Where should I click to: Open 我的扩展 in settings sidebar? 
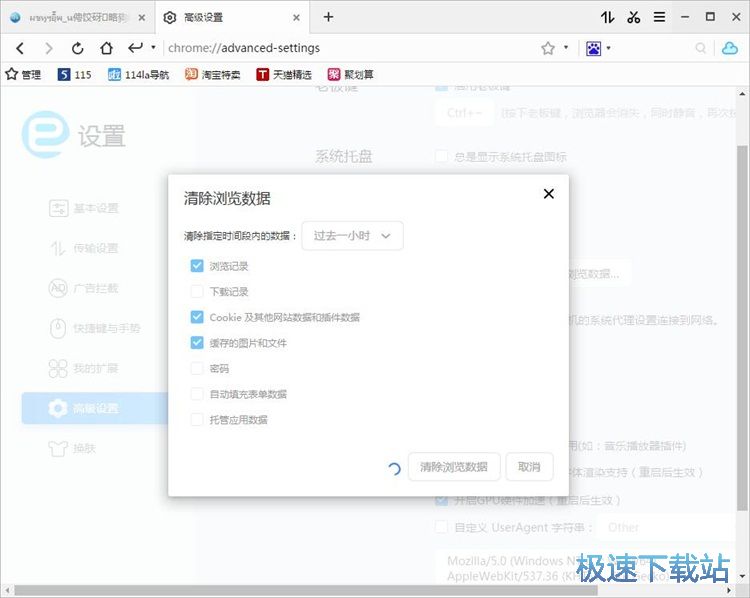(84, 368)
